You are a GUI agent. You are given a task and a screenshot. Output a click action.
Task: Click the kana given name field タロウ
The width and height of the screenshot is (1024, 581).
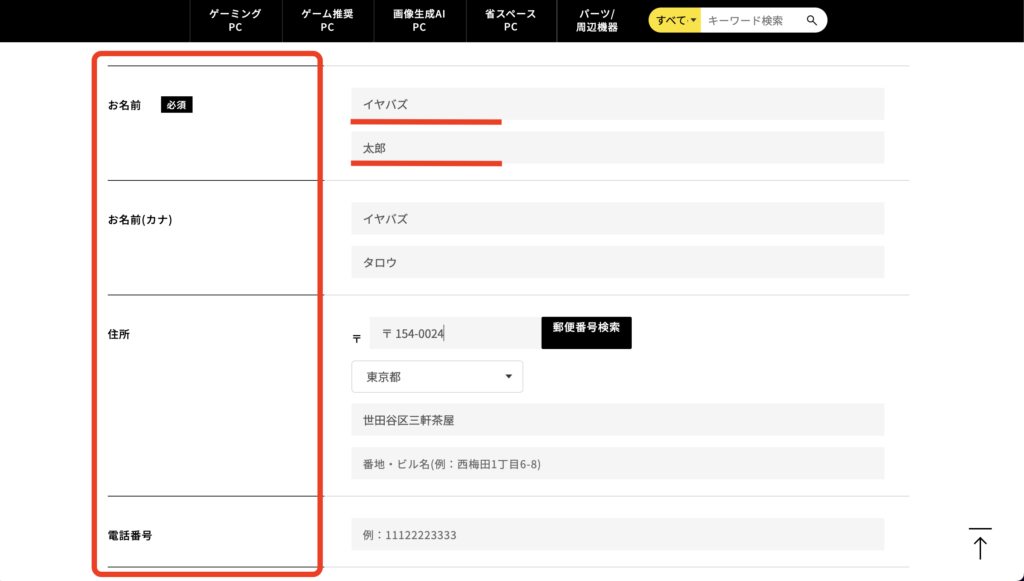tap(618, 262)
